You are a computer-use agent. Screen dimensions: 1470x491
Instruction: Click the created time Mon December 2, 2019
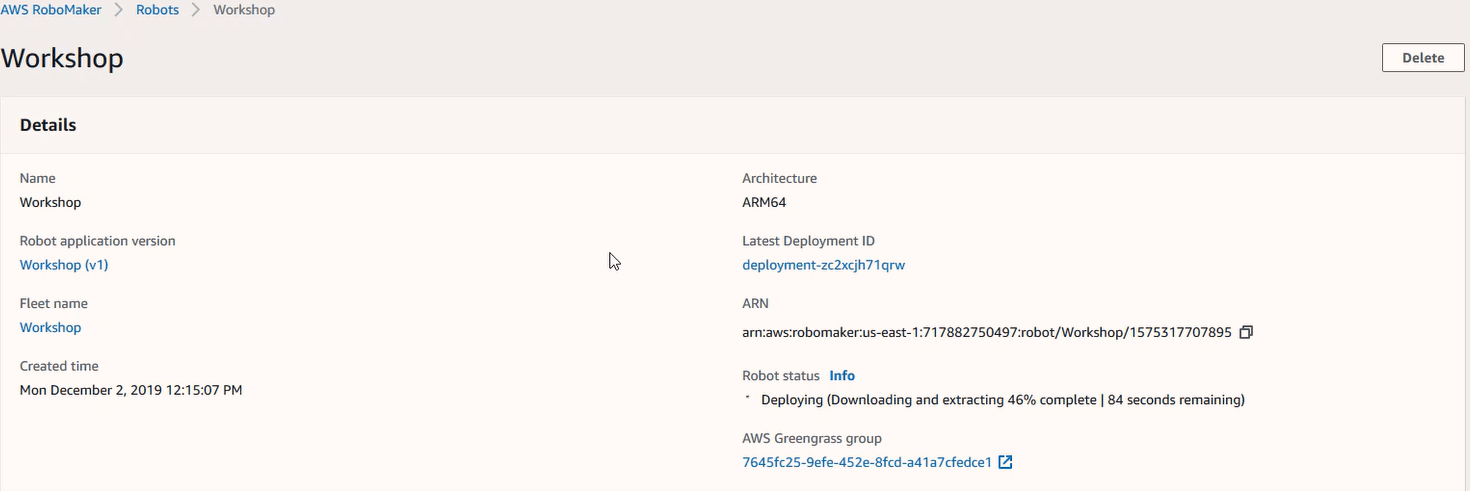pyautogui.click(x=131, y=390)
